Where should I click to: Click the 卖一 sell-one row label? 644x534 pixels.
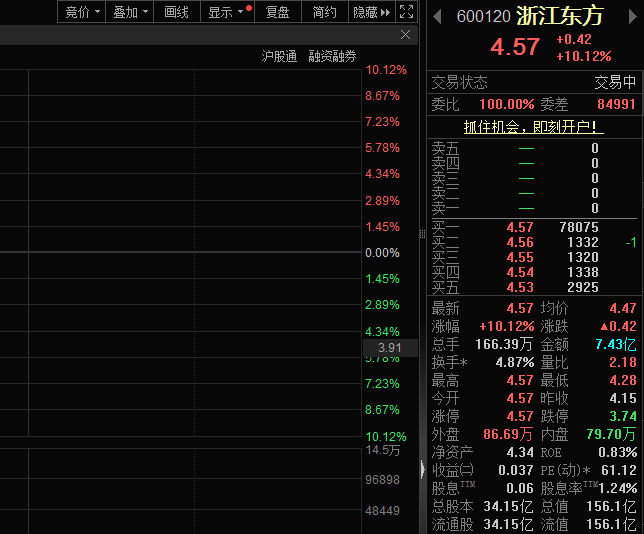pyautogui.click(x=445, y=208)
